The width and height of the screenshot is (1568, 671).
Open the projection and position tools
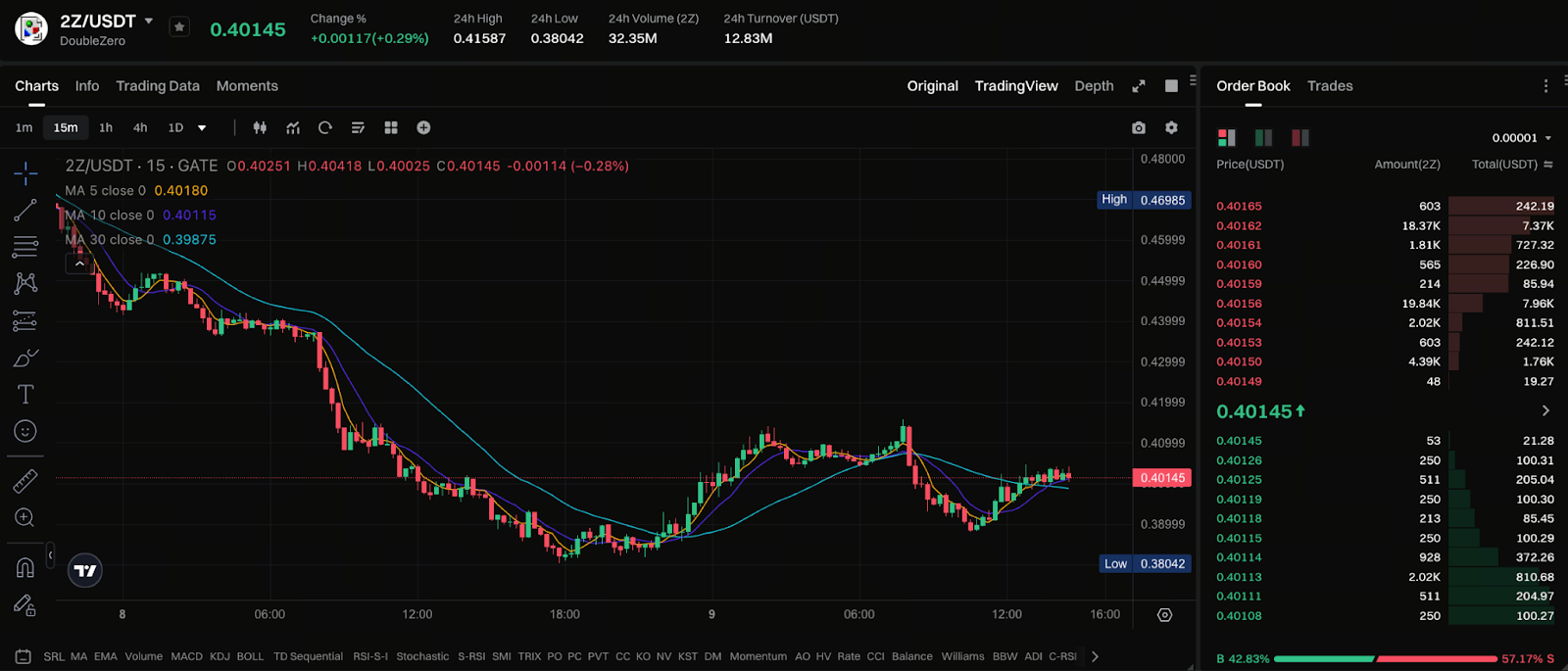tap(25, 320)
